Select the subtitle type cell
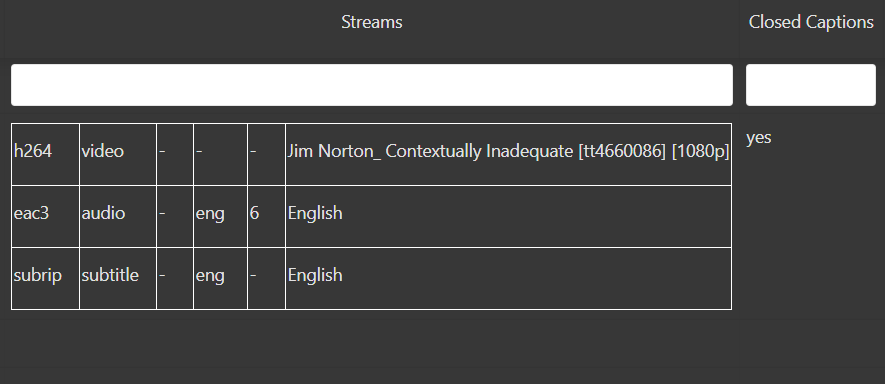The image size is (885, 384). coord(118,278)
